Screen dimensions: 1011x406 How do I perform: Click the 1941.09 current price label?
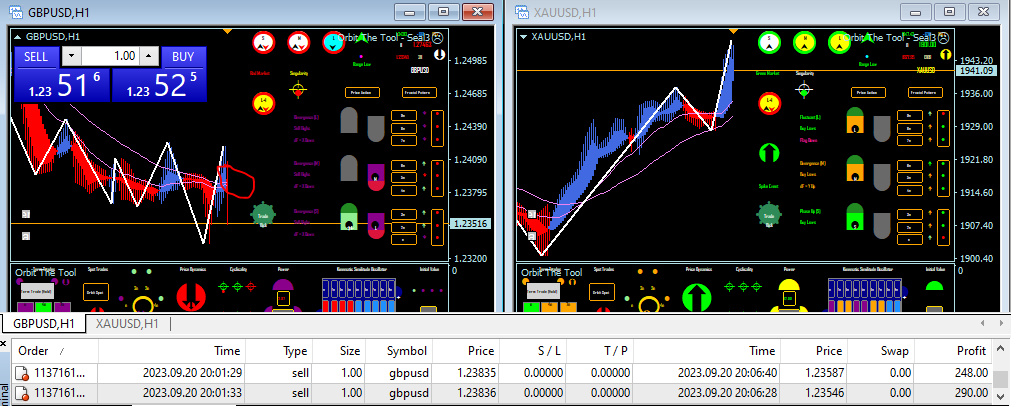coord(975,71)
